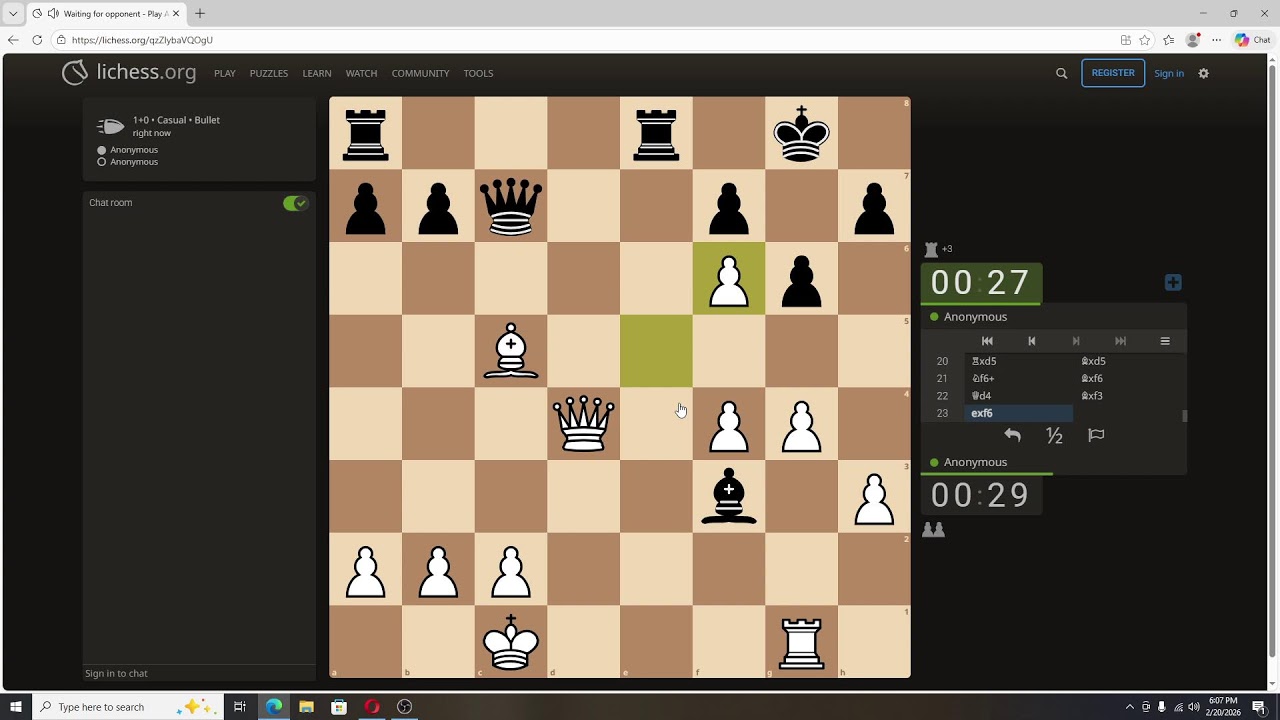Open the WATCH menu
The width and height of the screenshot is (1280, 720).
[x=361, y=73]
